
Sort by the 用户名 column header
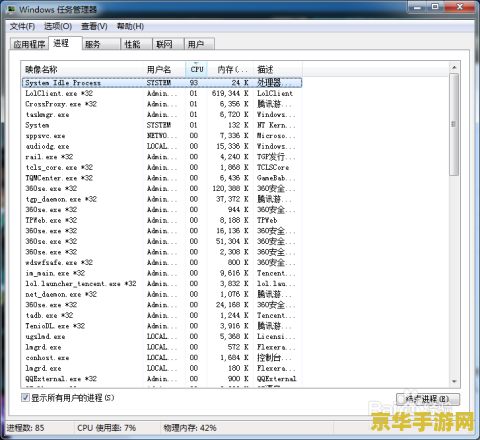click(164, 69)
